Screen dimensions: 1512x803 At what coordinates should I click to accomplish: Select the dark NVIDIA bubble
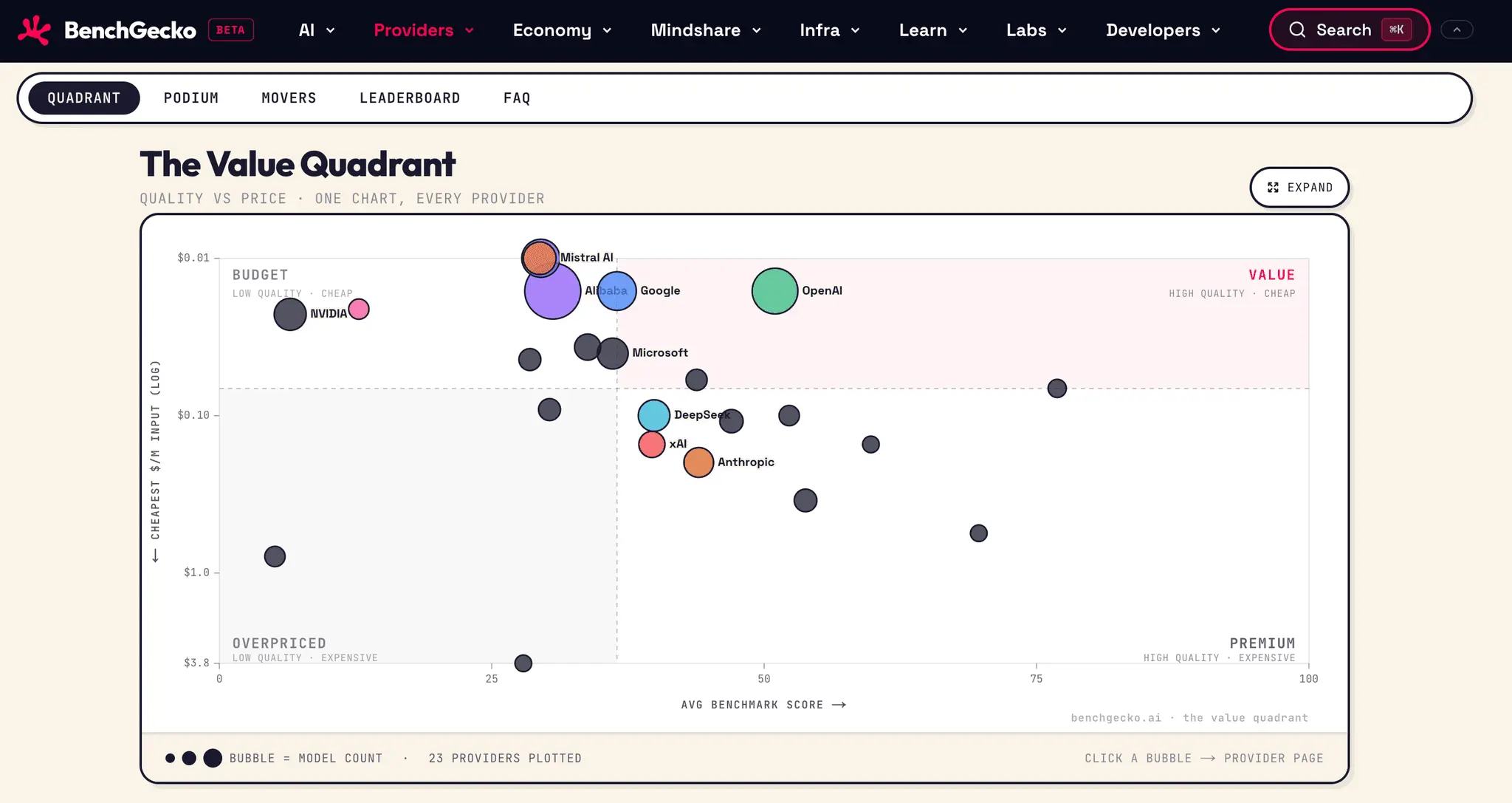click(290, 314)
